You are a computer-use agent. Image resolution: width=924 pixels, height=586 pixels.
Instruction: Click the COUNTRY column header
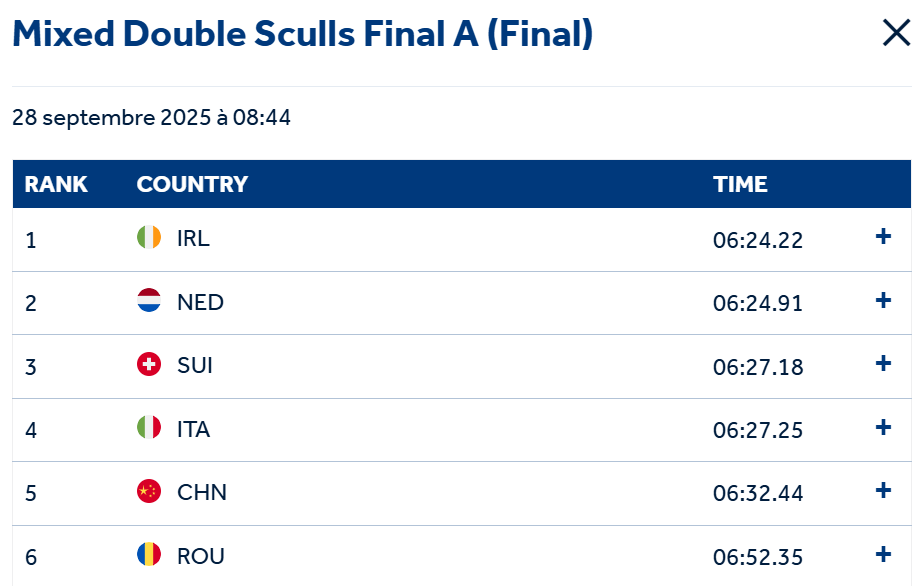tap(192, 184)
